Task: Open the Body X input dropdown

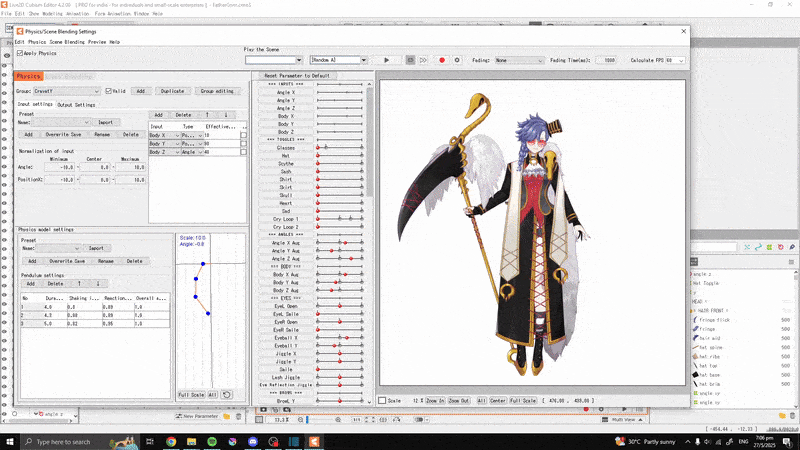Action: 164,135
